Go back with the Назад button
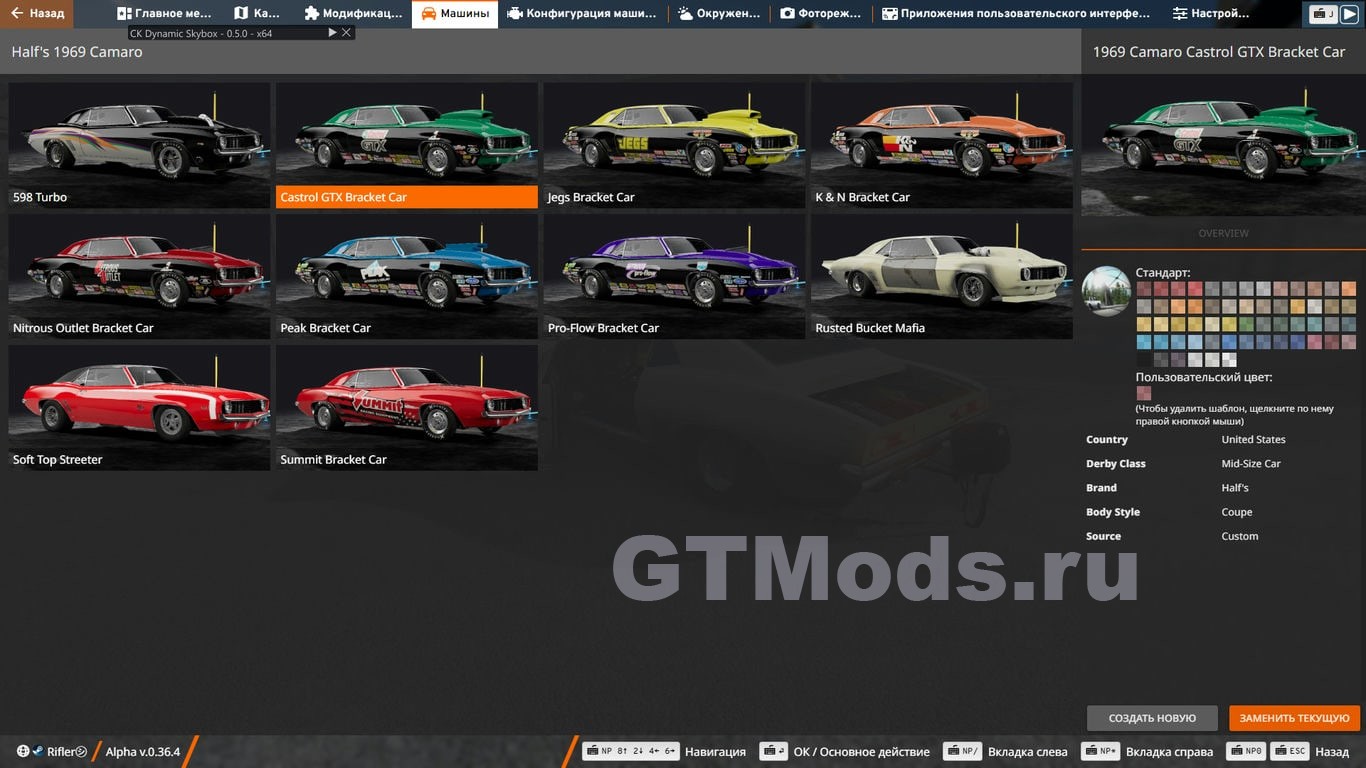The height and width of the screenshot is (768, 1366). point(37,14)
